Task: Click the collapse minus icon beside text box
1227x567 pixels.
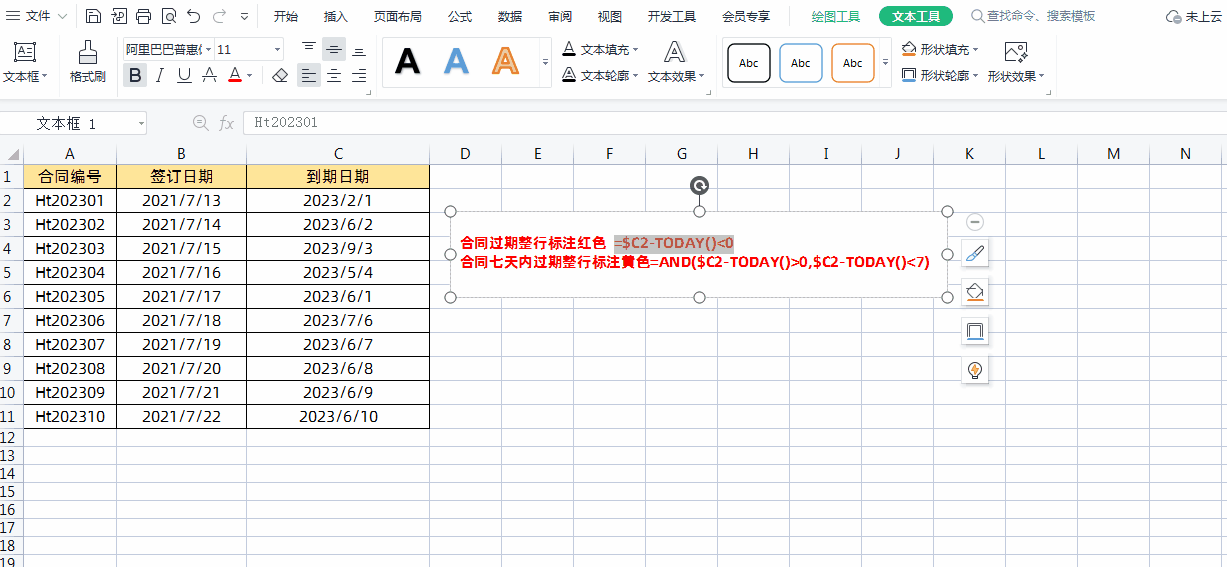Action: 975,222
